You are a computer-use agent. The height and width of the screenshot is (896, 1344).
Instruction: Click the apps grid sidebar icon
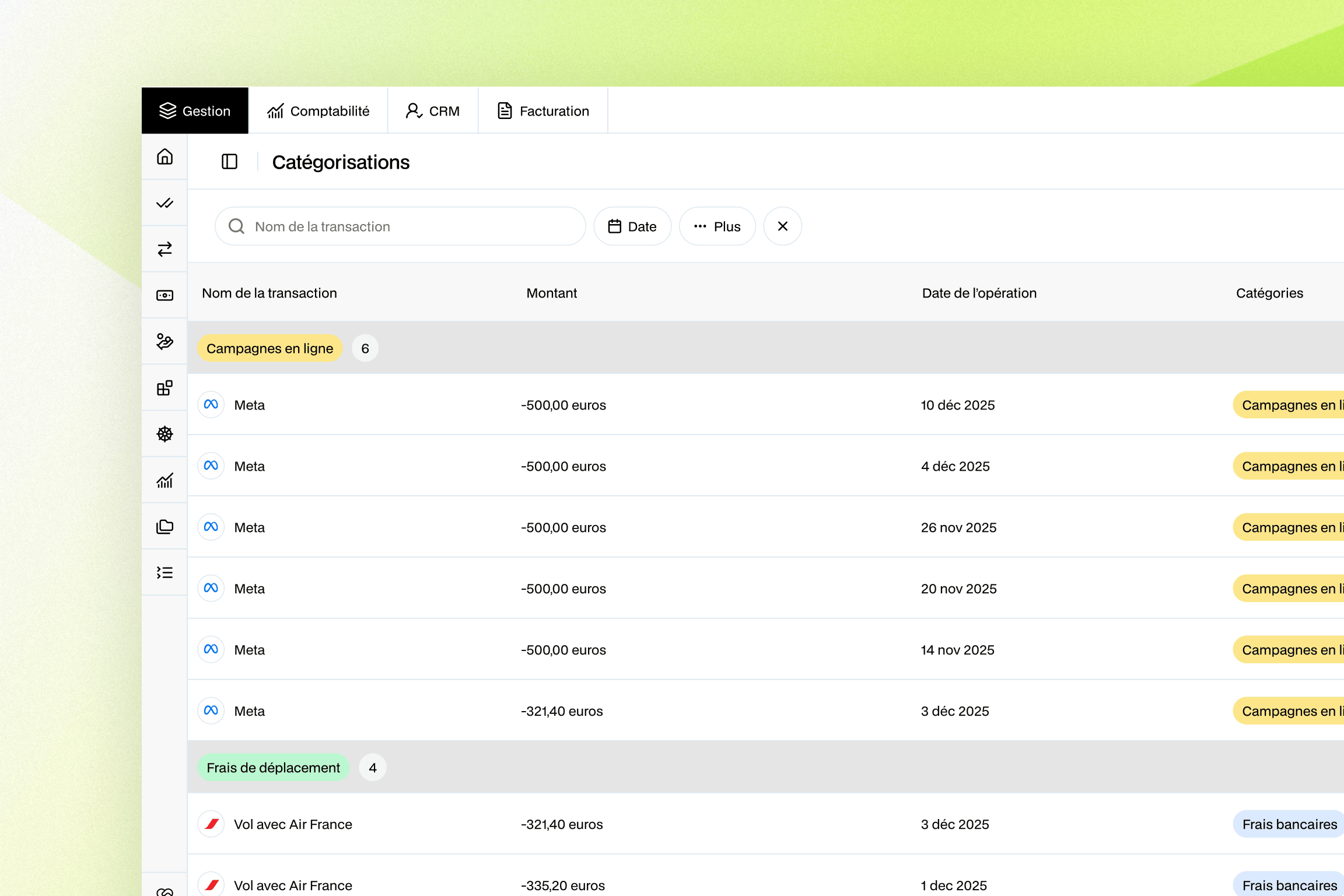point(164,388)
